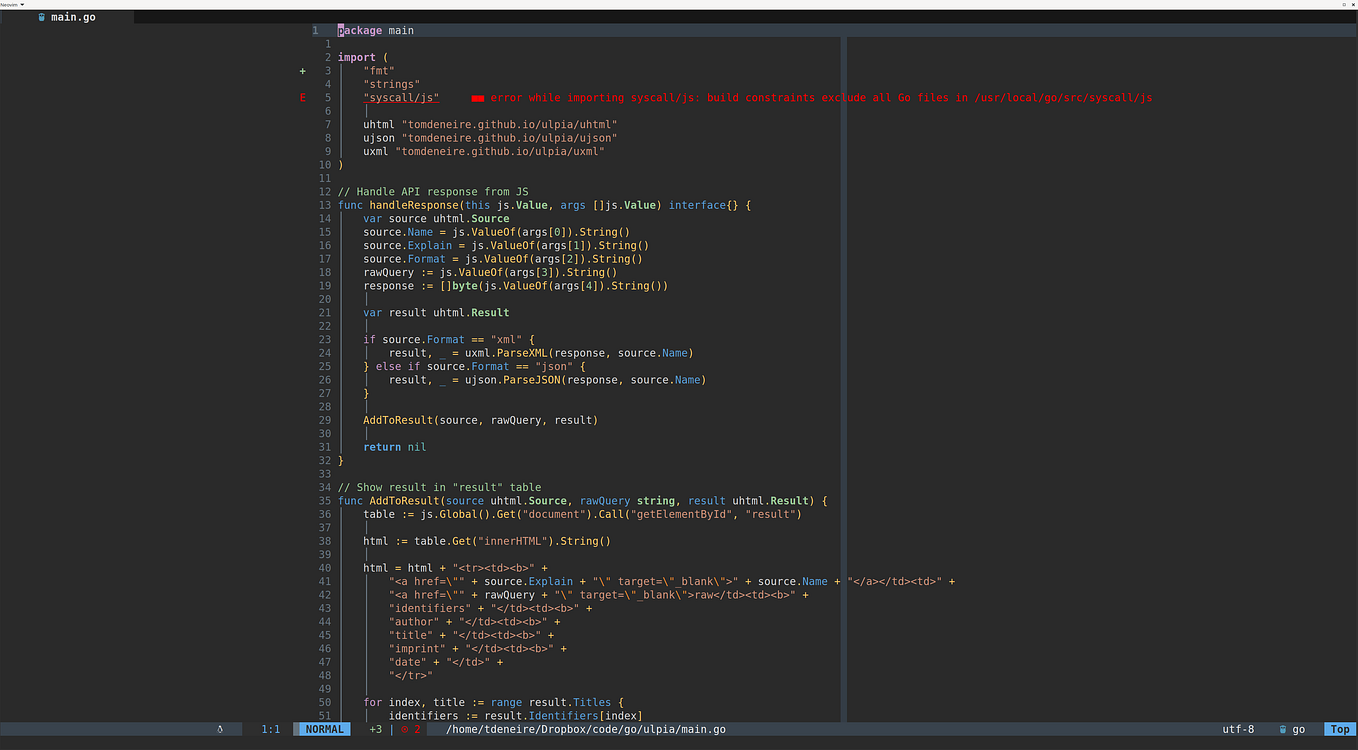Click the NORMAL mode indicator
Viewport: 1358px width, 750px height.
coord(322,729)
